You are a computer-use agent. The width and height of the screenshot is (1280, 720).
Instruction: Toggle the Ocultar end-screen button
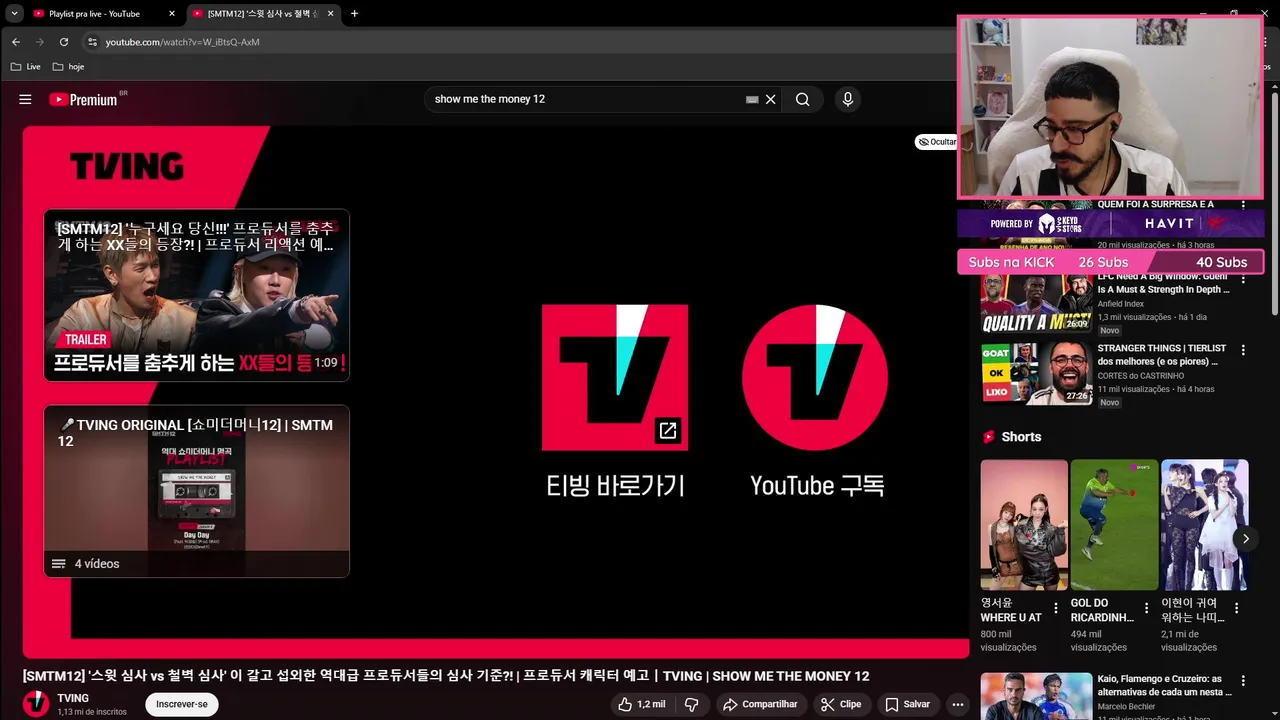tap(936, 142)
